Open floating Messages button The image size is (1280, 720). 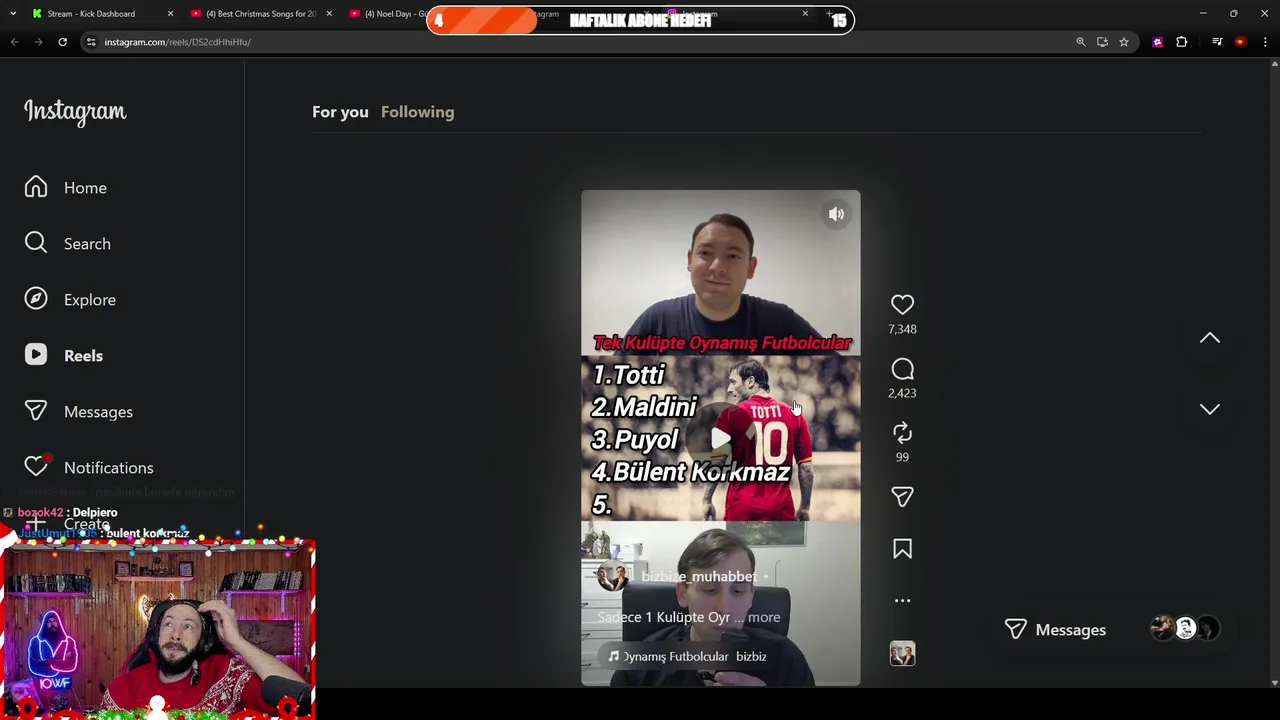(1055, 629)
